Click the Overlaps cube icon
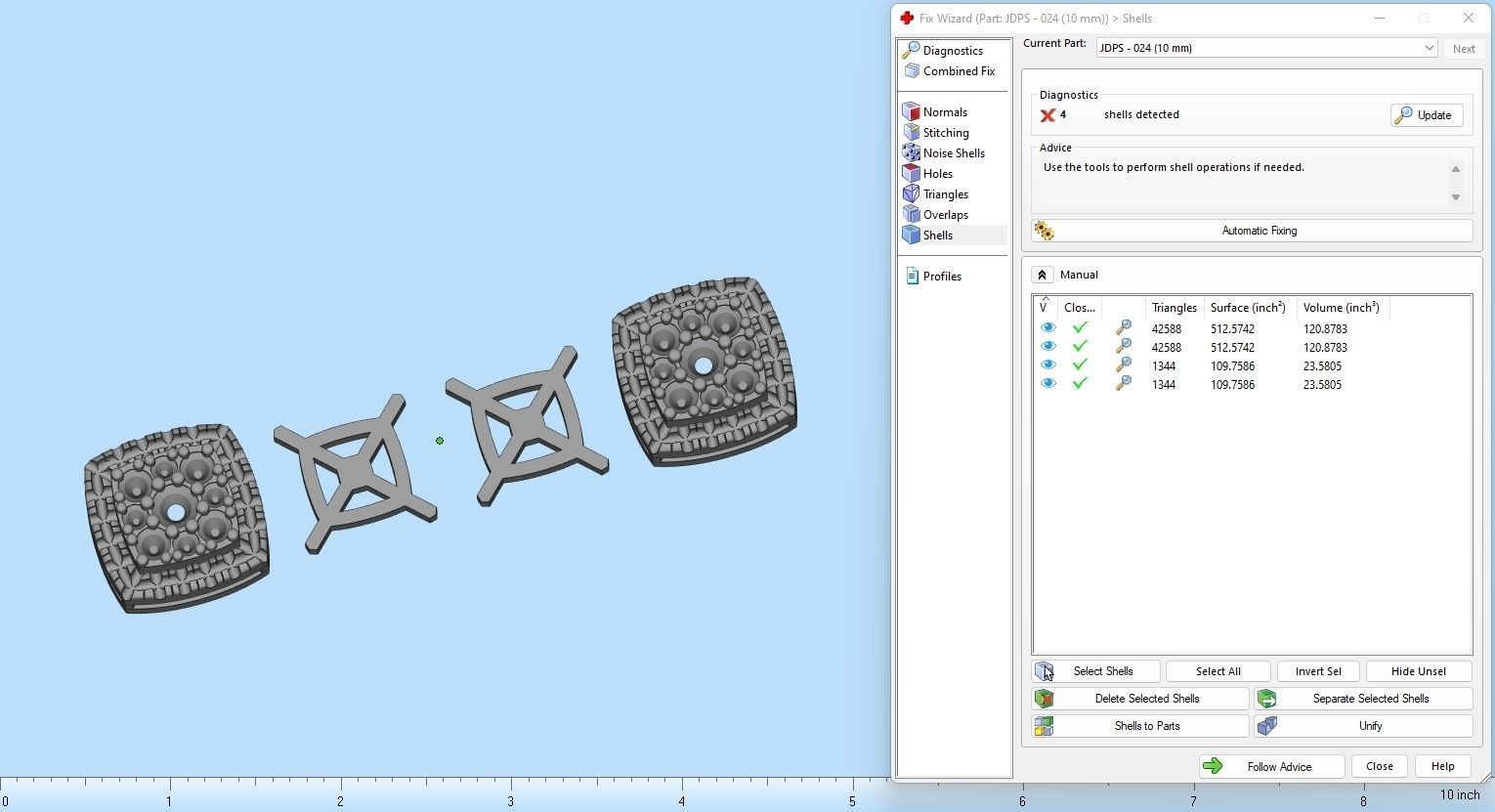The width and height of the screenshot is (1495, 812). click(911, 215)
